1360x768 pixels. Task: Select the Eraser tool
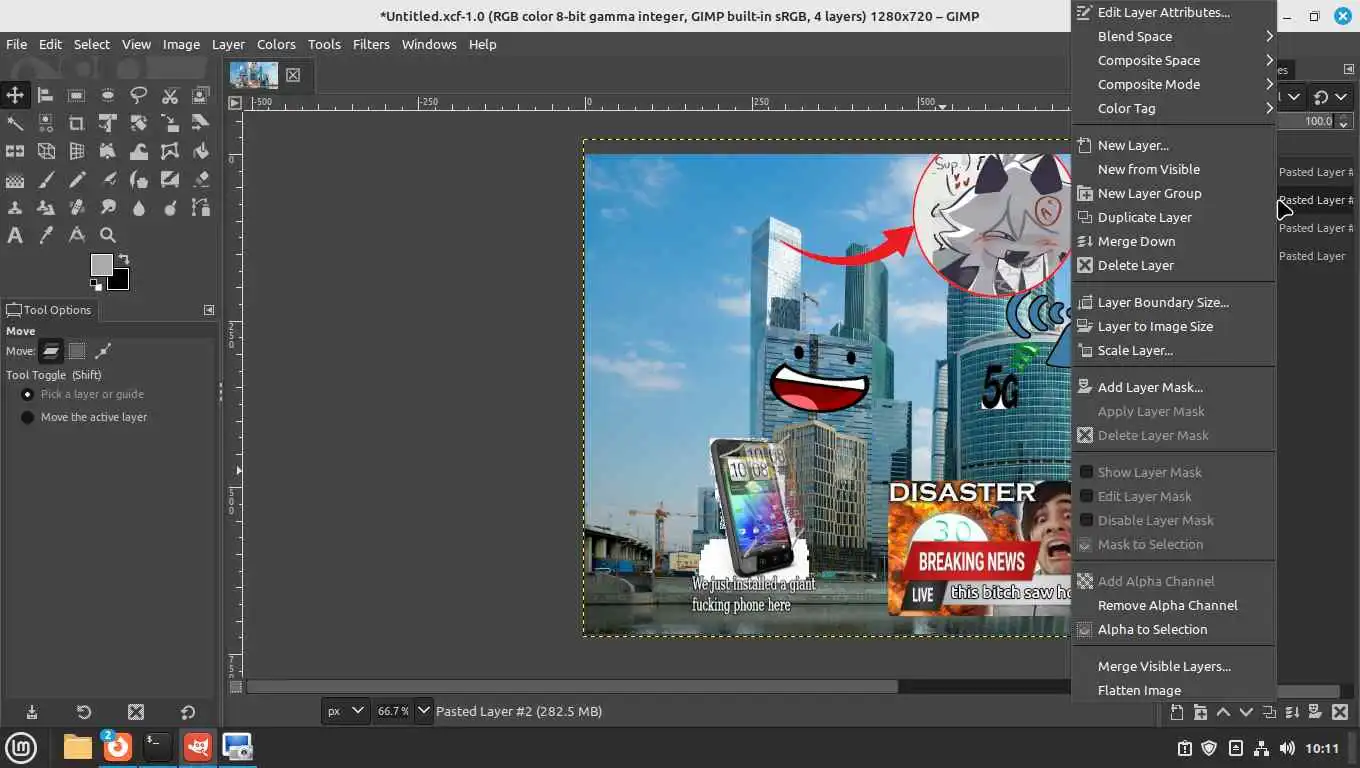201,180
